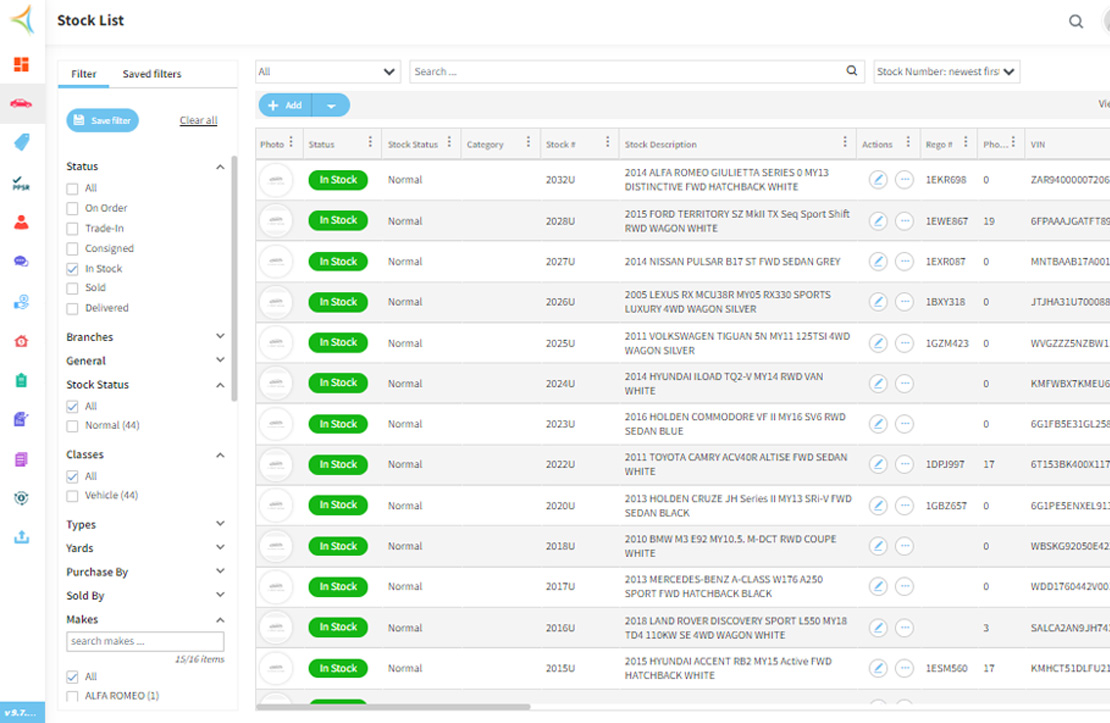Check the Consigned checkbox
Image resolution: width=1110 pixels, height=723 pixels.
tap(72, 249)
